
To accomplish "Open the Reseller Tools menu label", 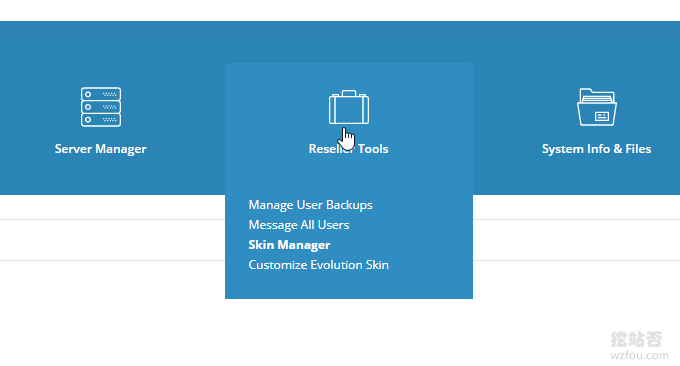I will (349, 149).
